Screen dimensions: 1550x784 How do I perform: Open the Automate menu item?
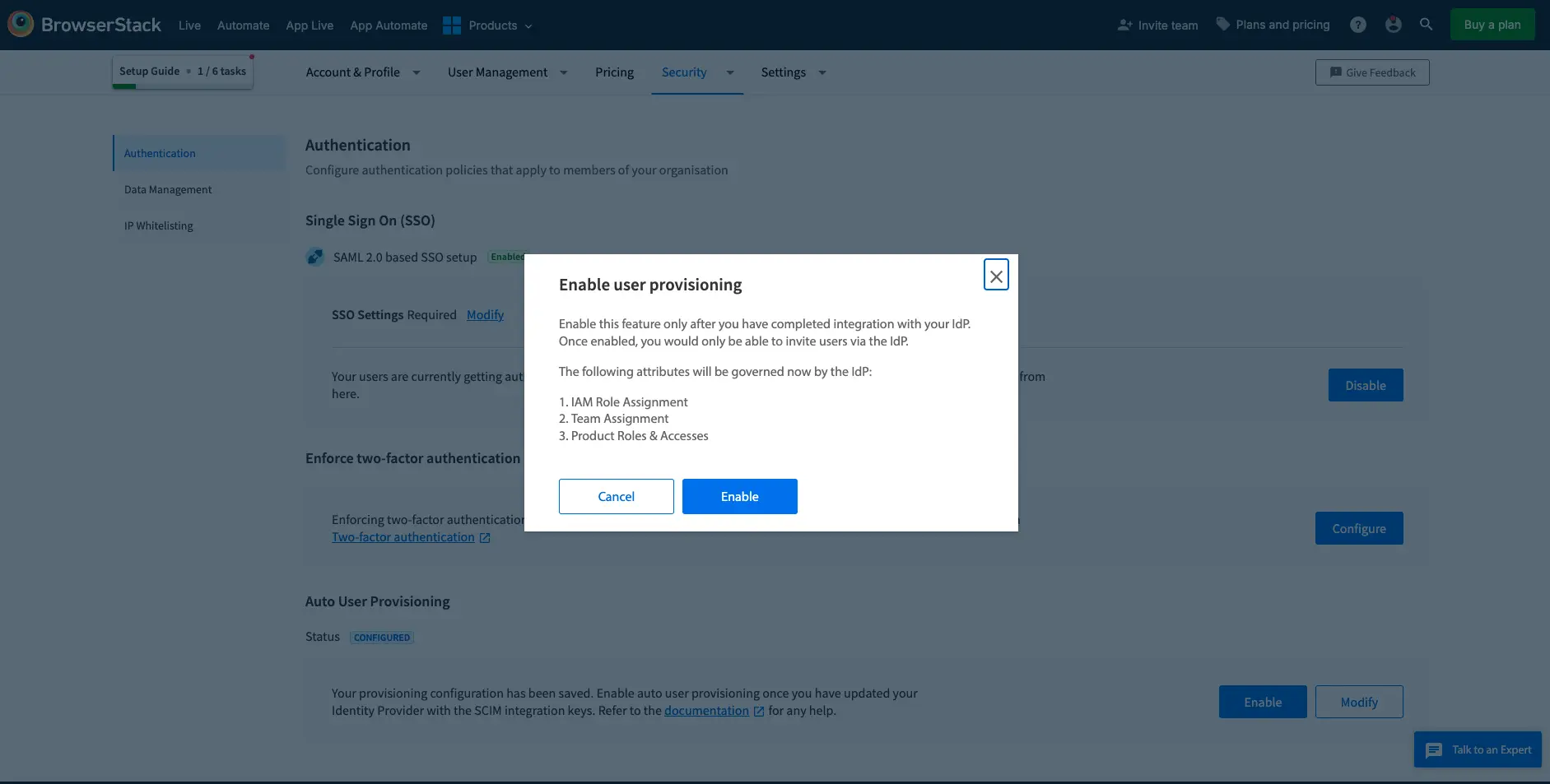click(x=243, y=26)
